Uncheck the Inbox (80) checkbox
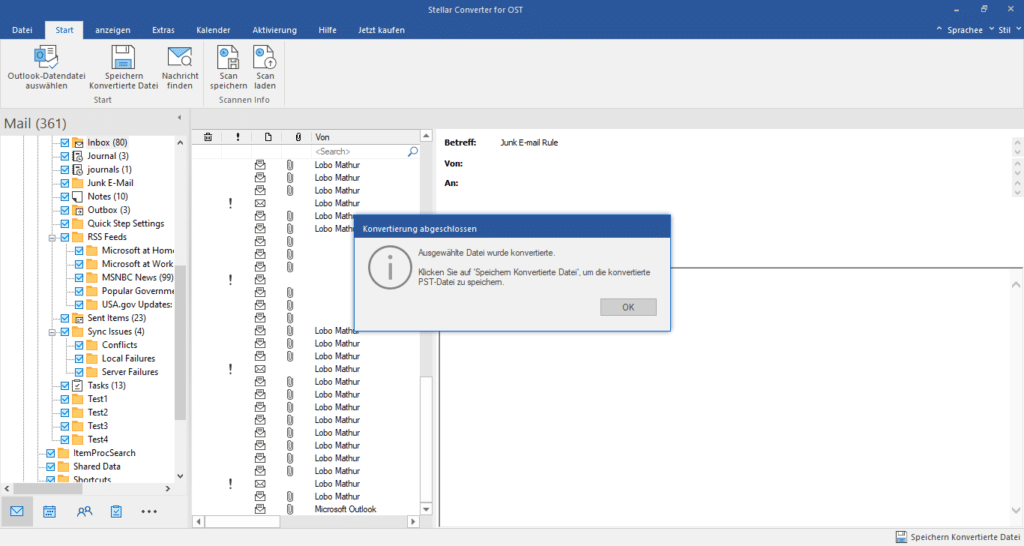The width and height of the screenshot is (1024, 546). click(x=65, y=142)
